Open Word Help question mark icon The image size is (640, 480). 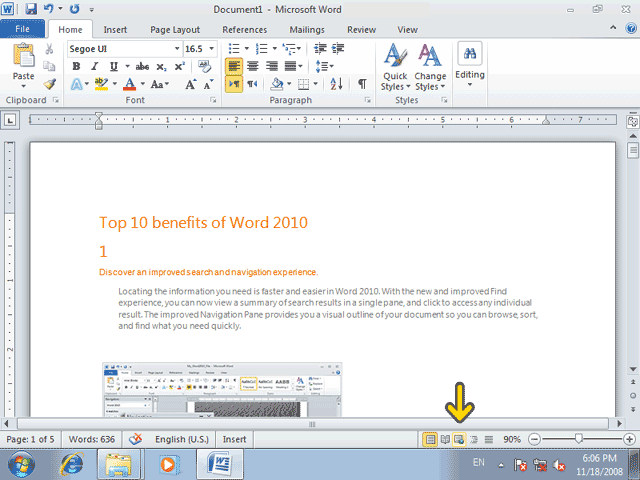click(x=631, y=28)
